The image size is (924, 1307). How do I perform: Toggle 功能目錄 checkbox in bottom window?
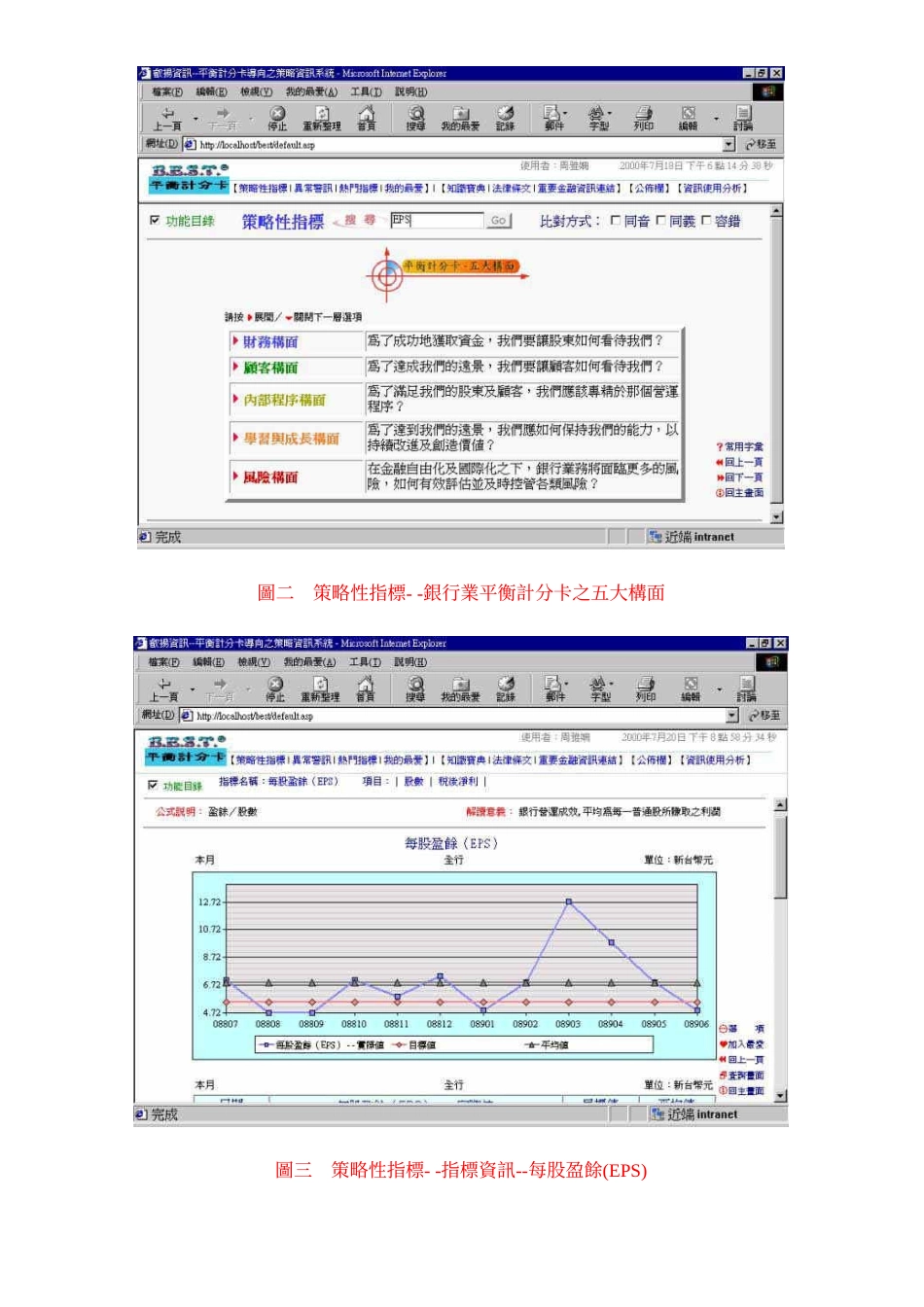point(153,785)
